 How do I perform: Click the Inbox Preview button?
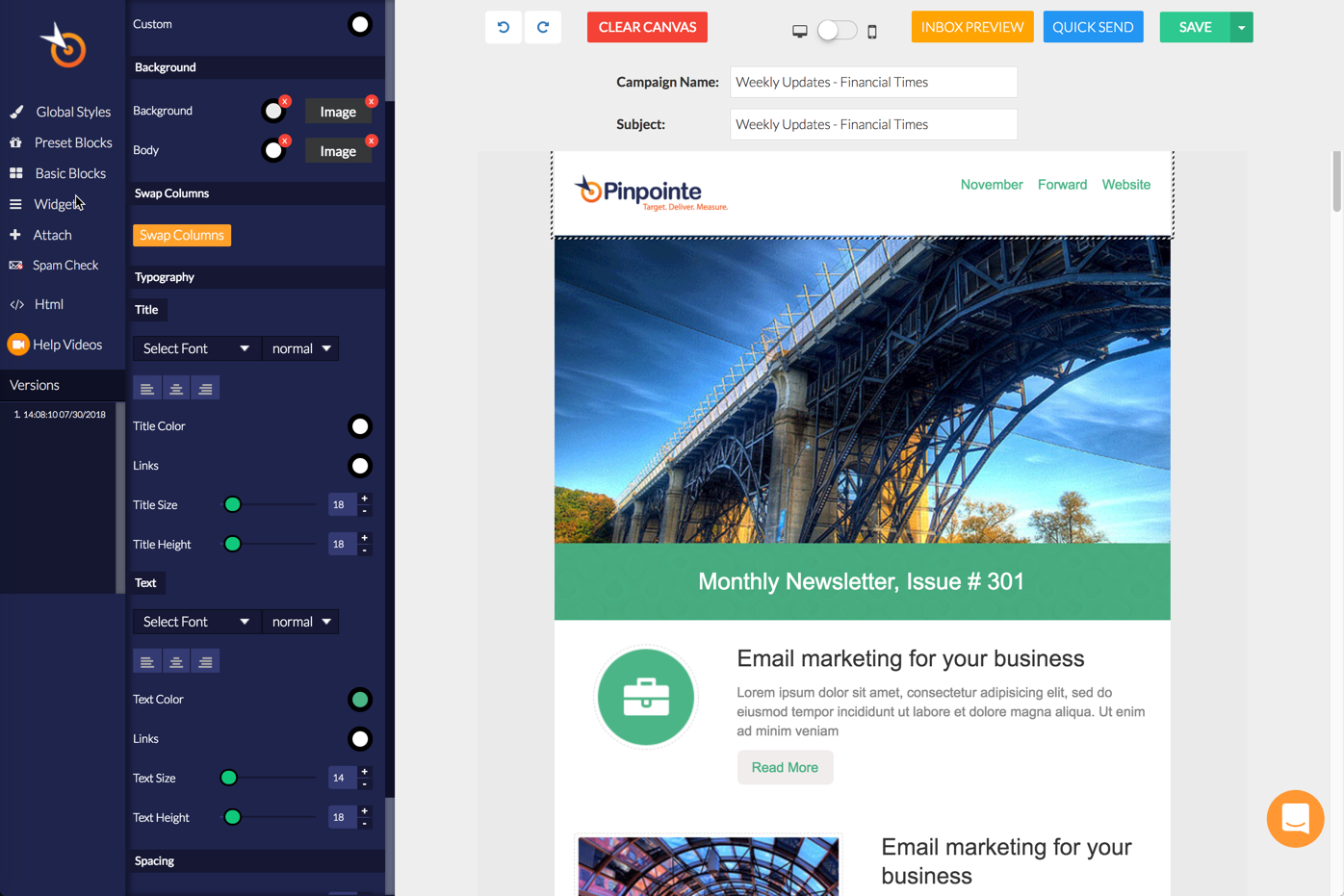coord(971,27)
